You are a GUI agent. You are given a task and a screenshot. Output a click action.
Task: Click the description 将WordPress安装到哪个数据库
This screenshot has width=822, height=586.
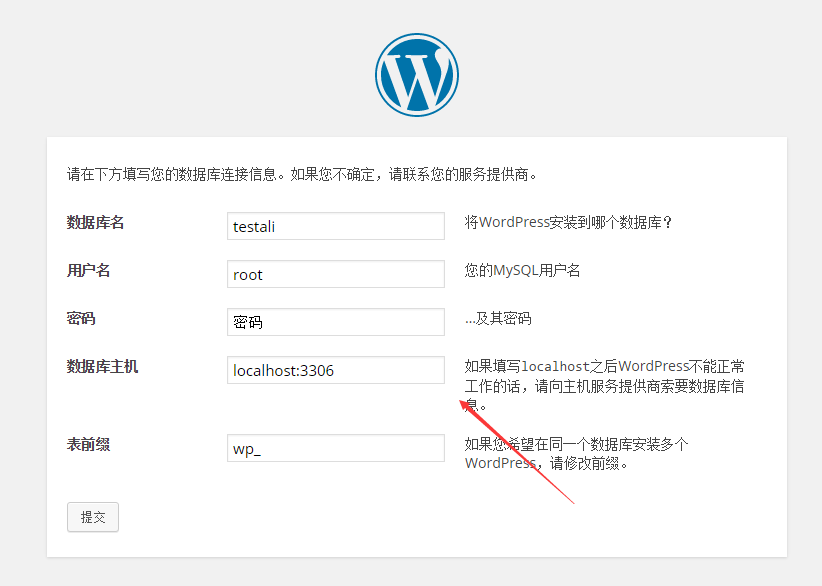pos(568,223)
